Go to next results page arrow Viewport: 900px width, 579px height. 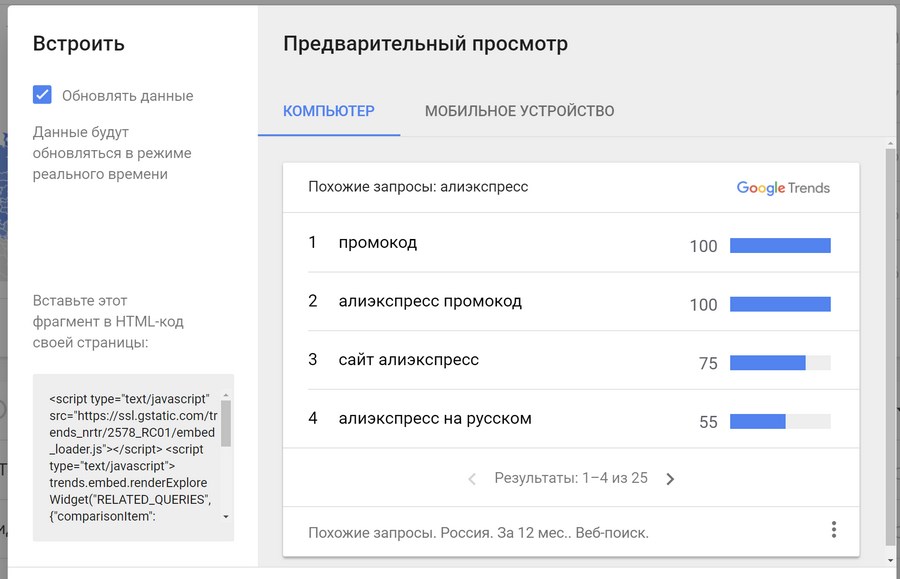[670, 479]
